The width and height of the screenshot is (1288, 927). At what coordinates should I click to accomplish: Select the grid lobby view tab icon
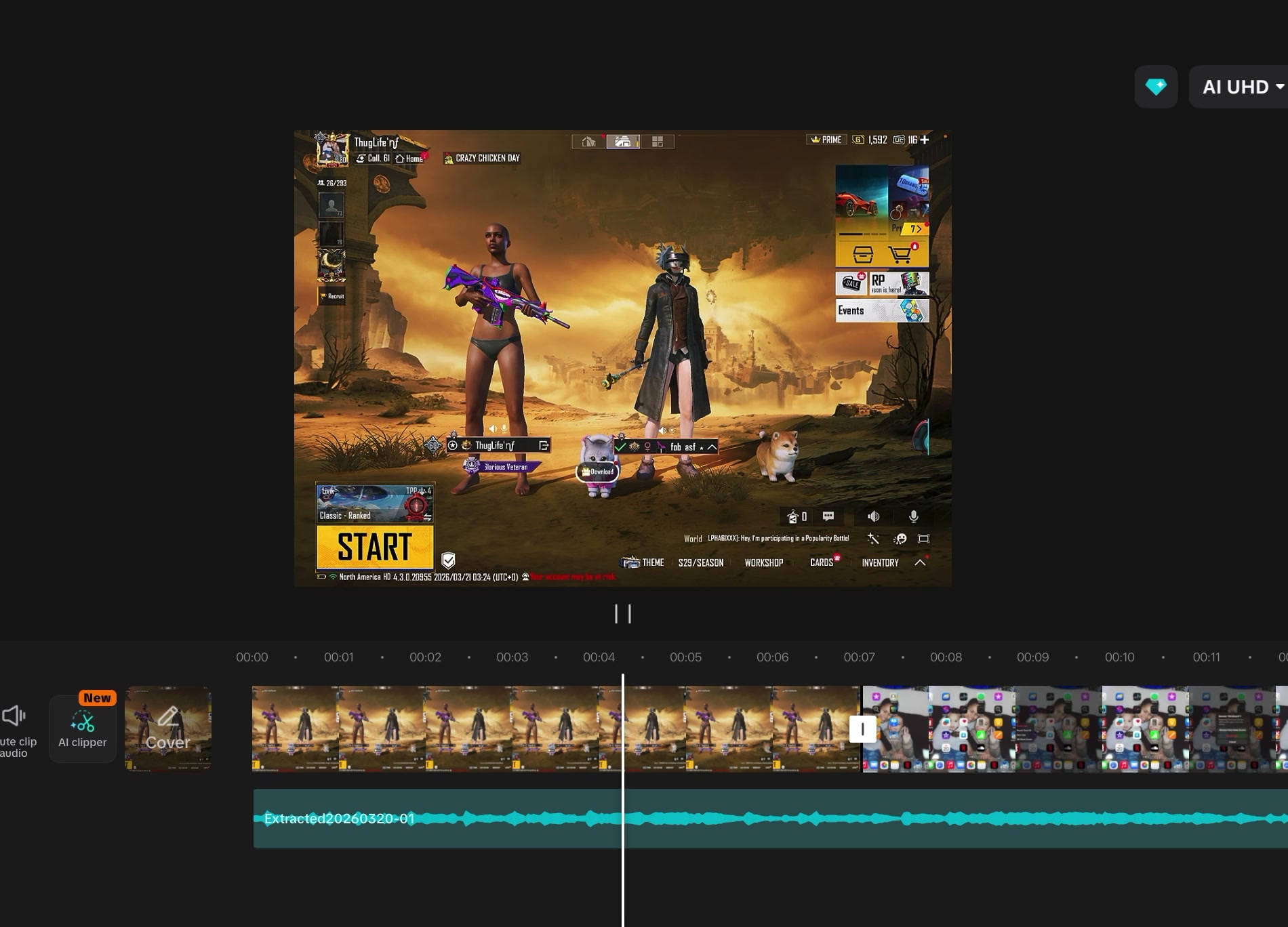pyautogui.click(x=657, y=141)
